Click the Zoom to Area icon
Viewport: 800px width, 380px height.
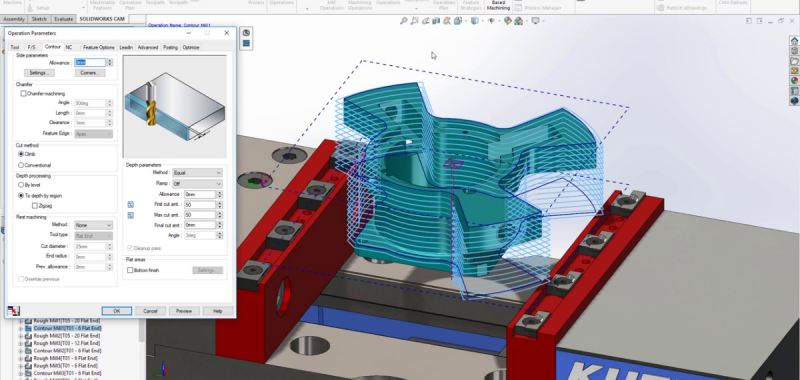pyautogui.click(x=414, y=21)
